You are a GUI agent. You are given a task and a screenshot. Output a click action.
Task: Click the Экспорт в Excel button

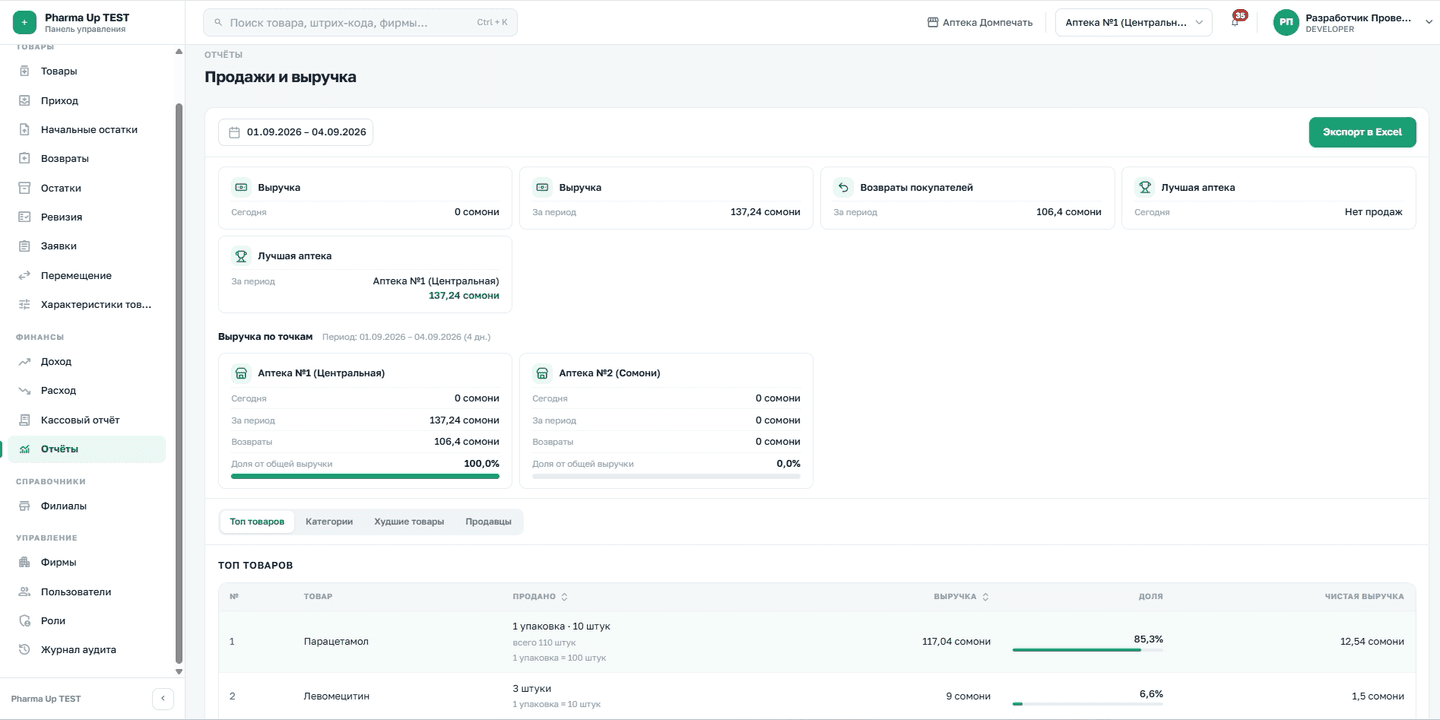coord(1362,132)
